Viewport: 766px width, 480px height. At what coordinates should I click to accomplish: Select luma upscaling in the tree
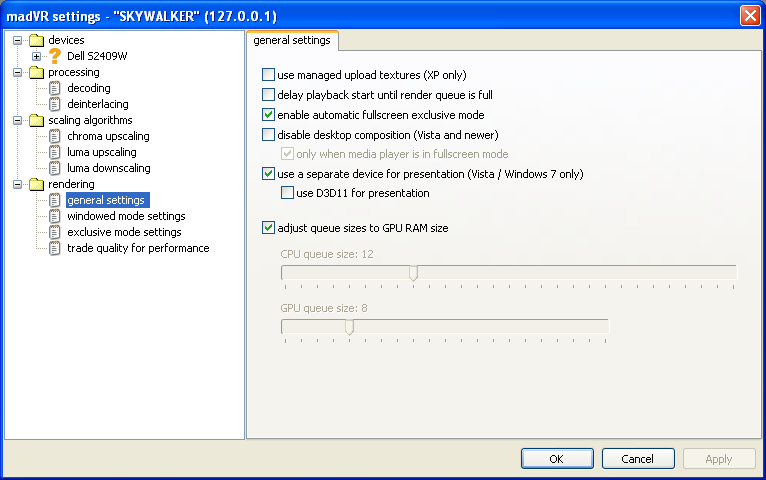tap(102, 152)
